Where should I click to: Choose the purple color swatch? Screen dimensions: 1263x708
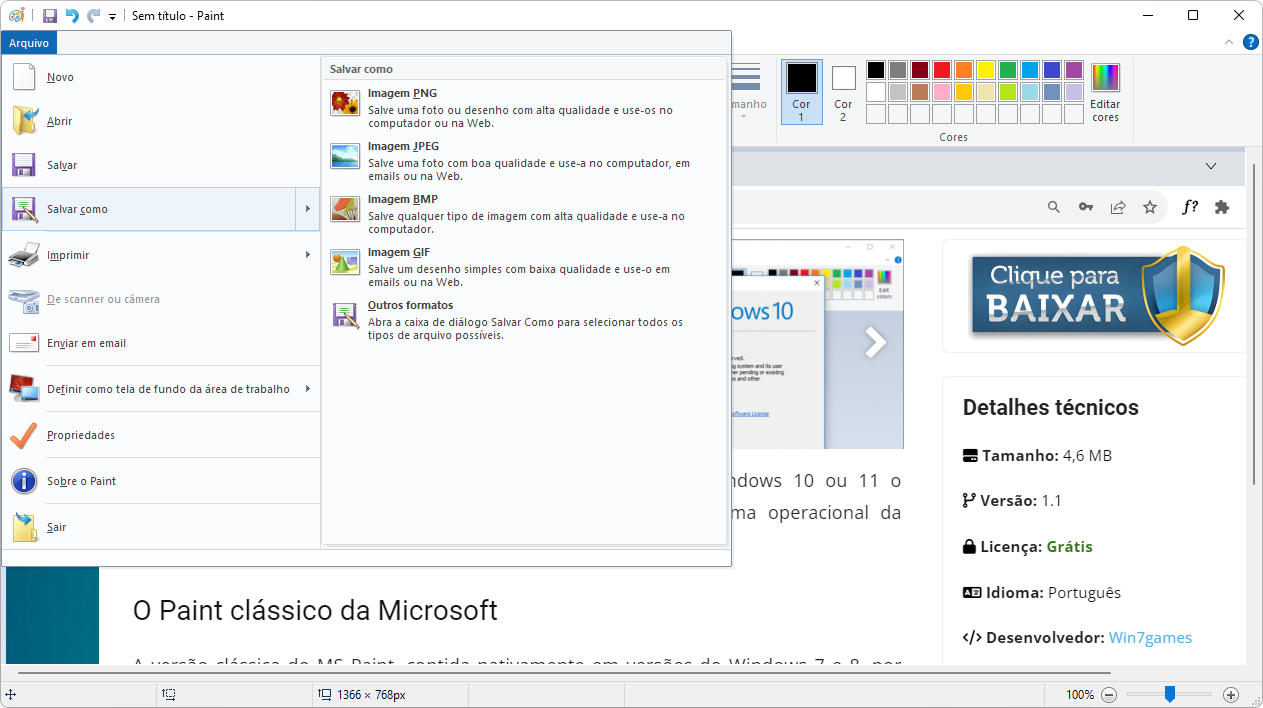[1074, 70]
